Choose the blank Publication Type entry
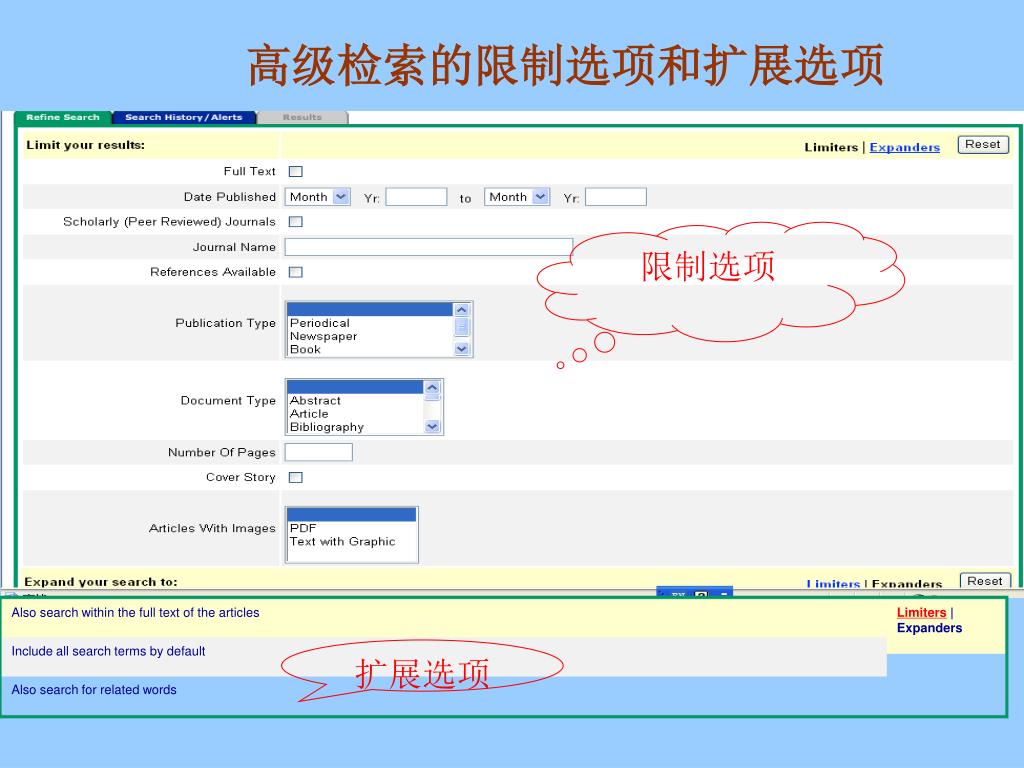Viewport: 1024px width, 768px height. point(370,310)
